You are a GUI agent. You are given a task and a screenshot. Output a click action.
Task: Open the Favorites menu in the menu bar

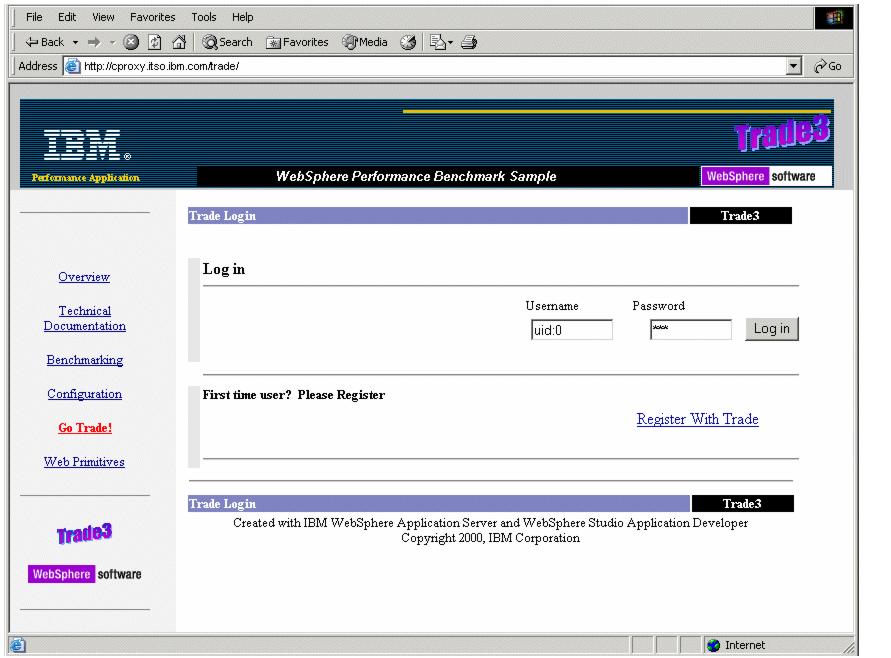152,17
